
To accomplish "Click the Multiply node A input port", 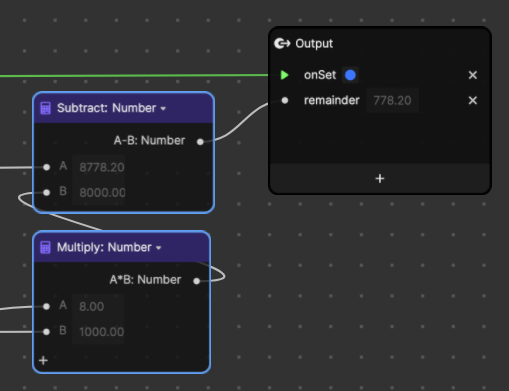I will (x=46, y=306).
